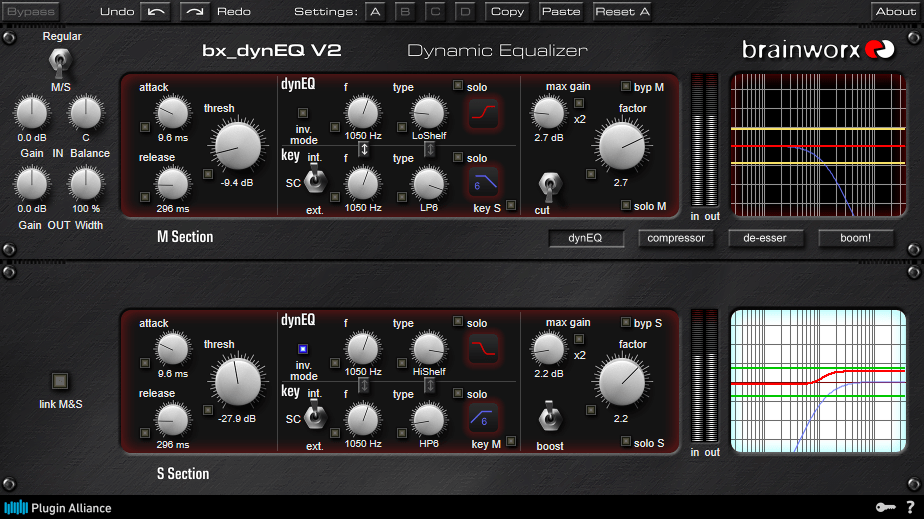Open the help question mark icon

pyautogui.click(x=910, y=508)
